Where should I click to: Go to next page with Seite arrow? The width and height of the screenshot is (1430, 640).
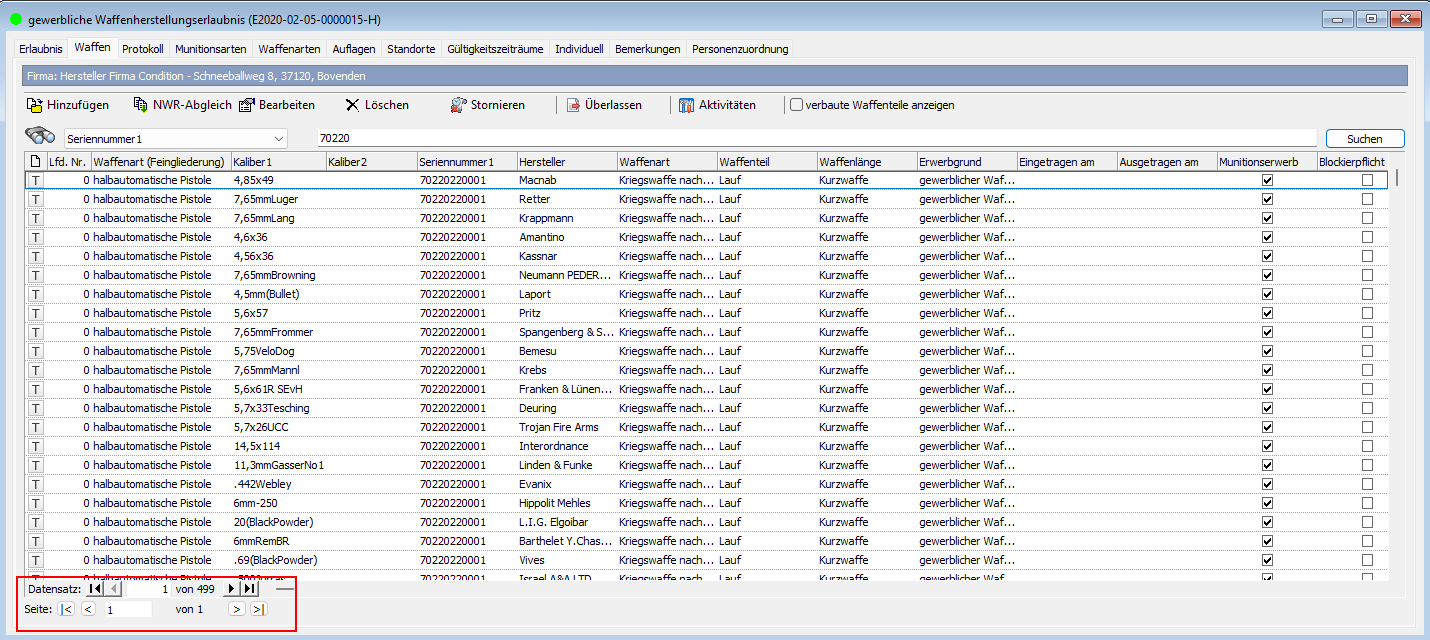236,609
